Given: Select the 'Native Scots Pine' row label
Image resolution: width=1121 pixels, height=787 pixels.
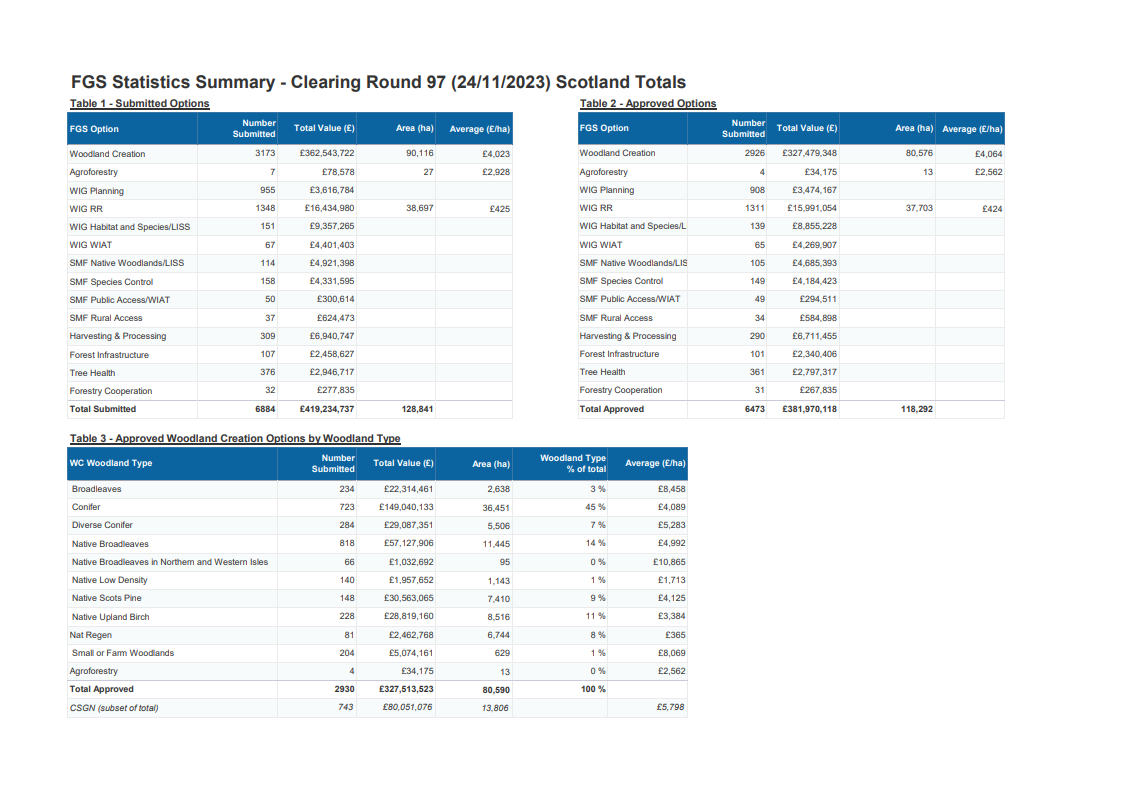Looking at the screenshot, I should click(107, 598).
